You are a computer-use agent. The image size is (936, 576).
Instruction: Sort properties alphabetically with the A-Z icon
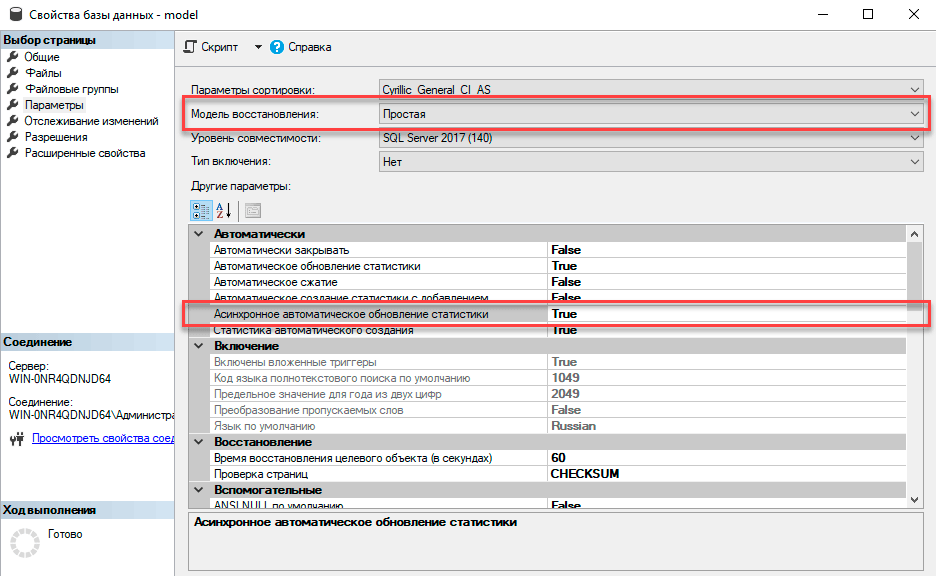224,211
